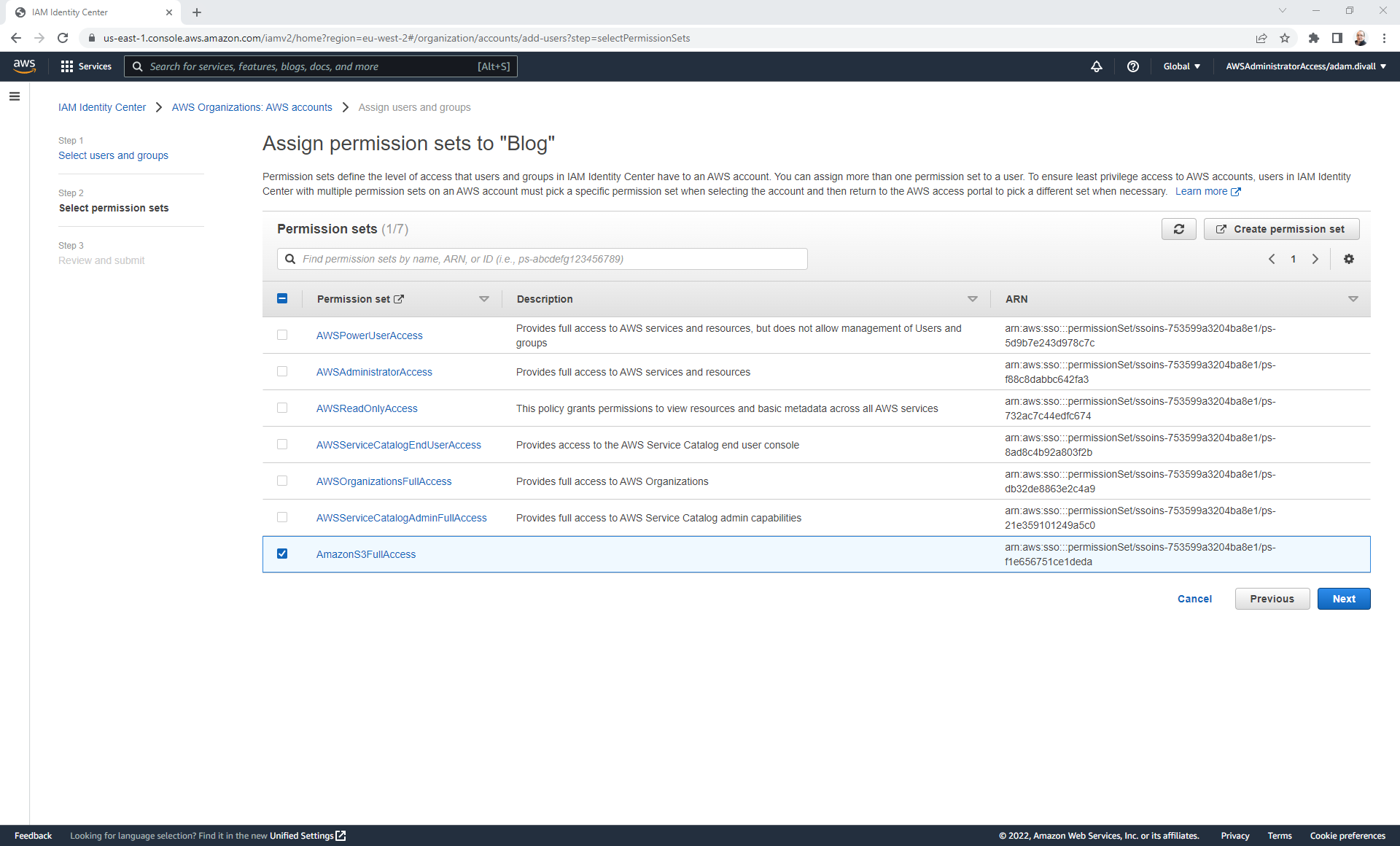Open the Chrome profile avatar
Image resolution: width=1400 pixels, height=846 pixels.
pos(1360,38)
